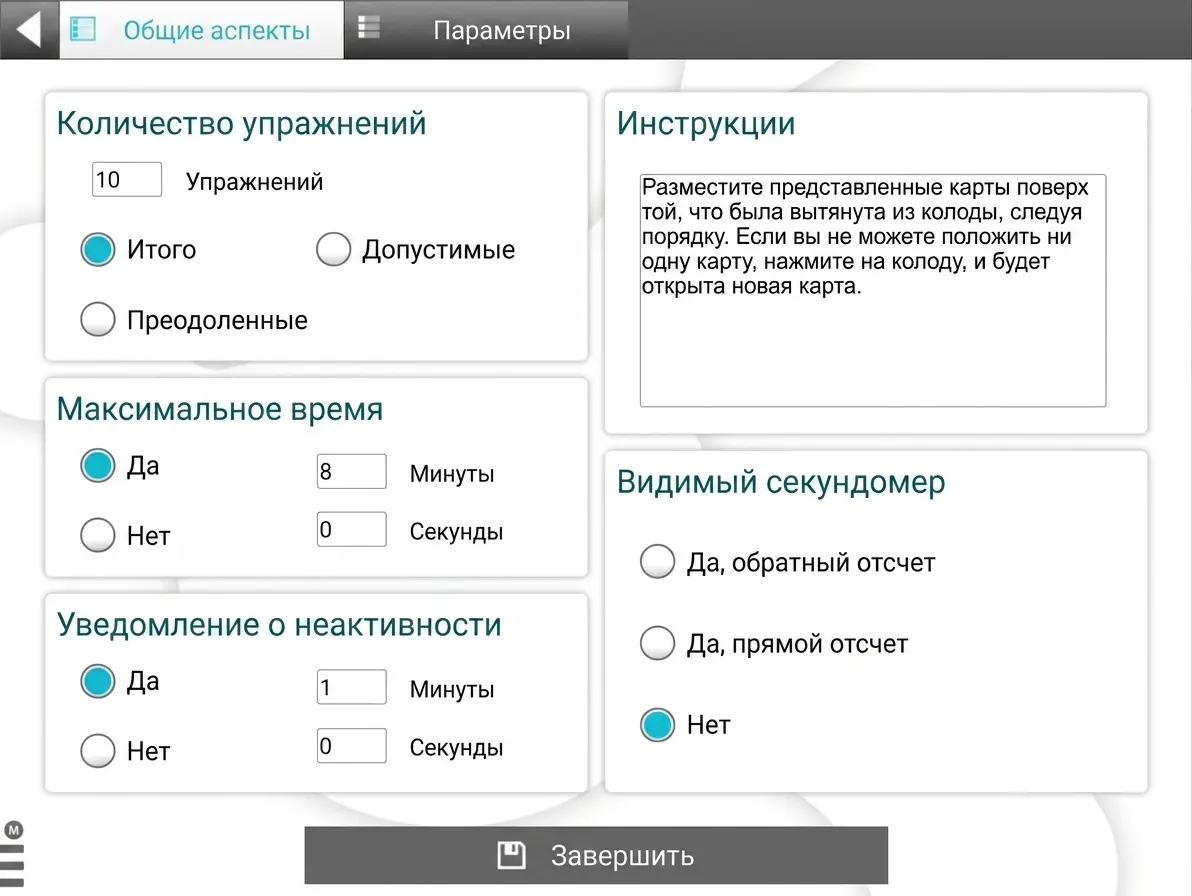Click the Общие аспекты tab list icon
Viewport: 1192px width, 896px height.
83,30
